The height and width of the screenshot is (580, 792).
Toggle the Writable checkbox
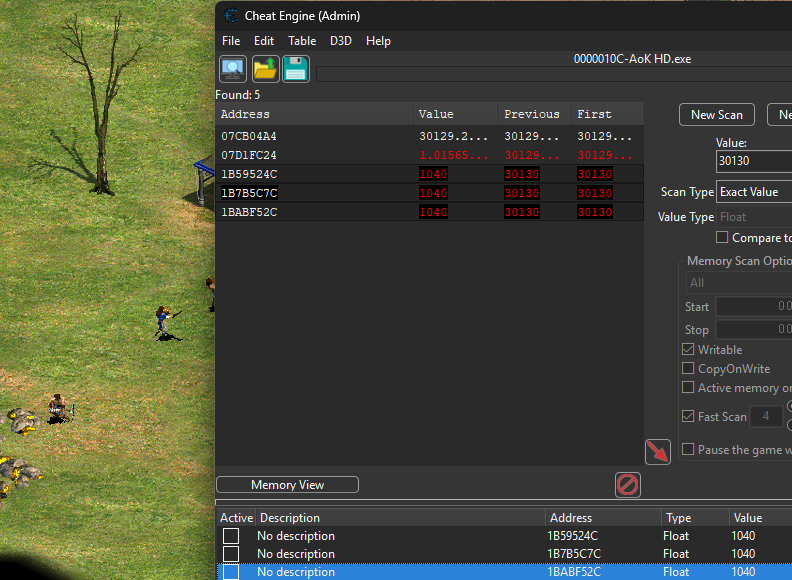tap(688, 349)
